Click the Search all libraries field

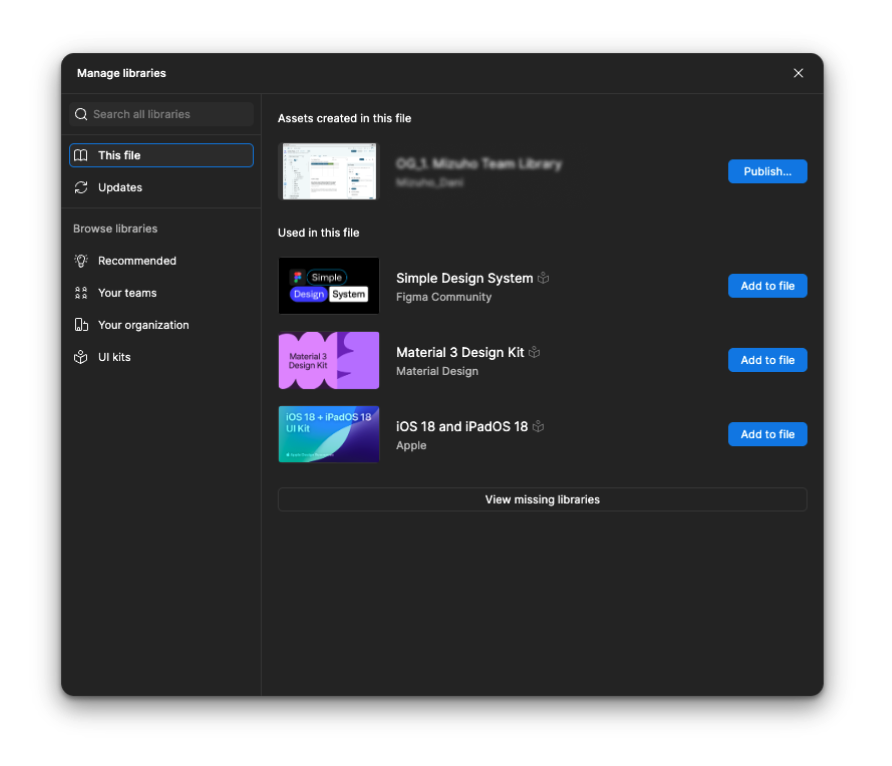pyautogui.click(x=162, y=114)
